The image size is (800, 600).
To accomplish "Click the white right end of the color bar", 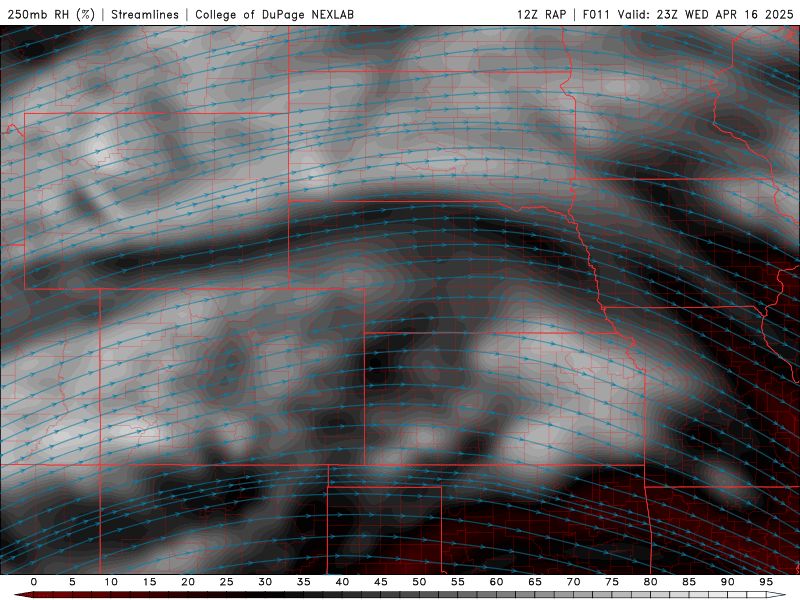I will coord(777,595).
